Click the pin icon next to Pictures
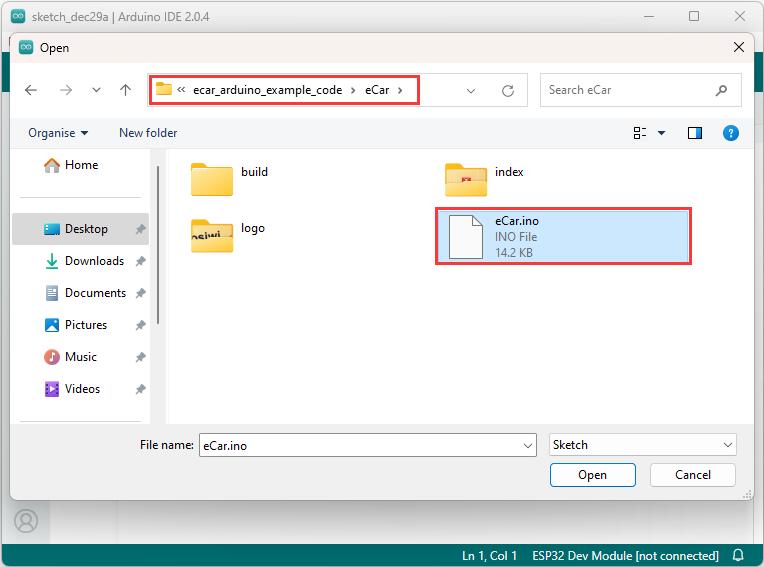This screenshot has height=567, width=764. pyautogui.click(x=140, y=325)
